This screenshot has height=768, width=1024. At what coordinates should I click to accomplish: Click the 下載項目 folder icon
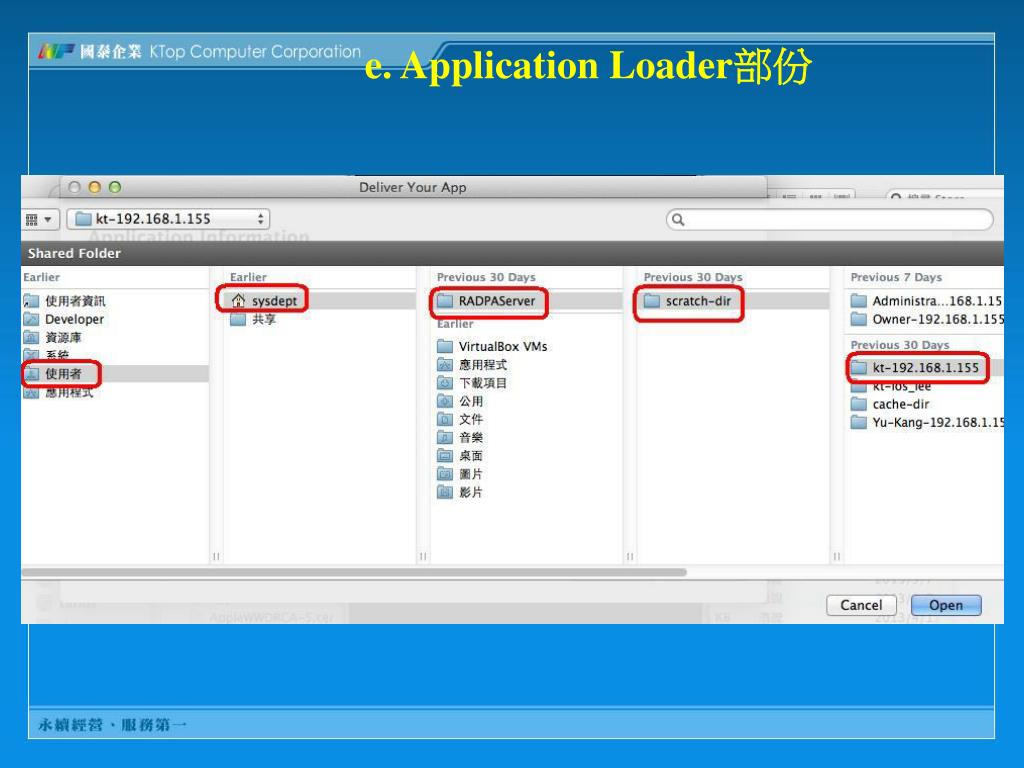[x=445, y=383]
